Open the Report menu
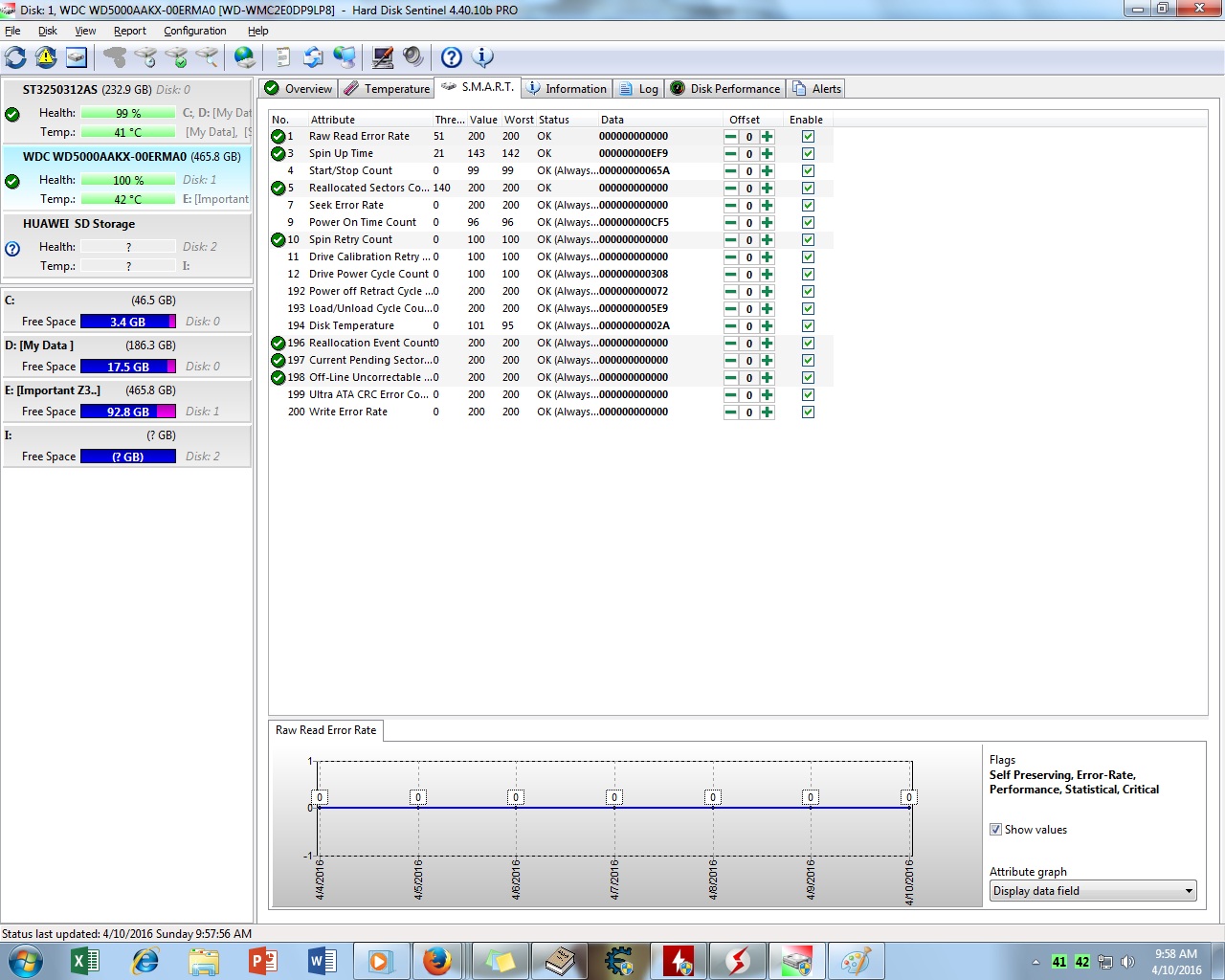 [130, 31]
